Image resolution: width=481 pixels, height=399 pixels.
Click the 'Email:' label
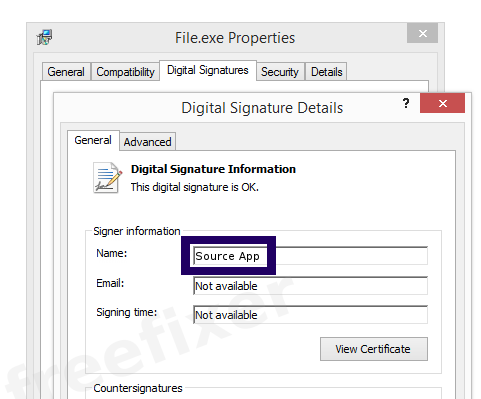110,283
